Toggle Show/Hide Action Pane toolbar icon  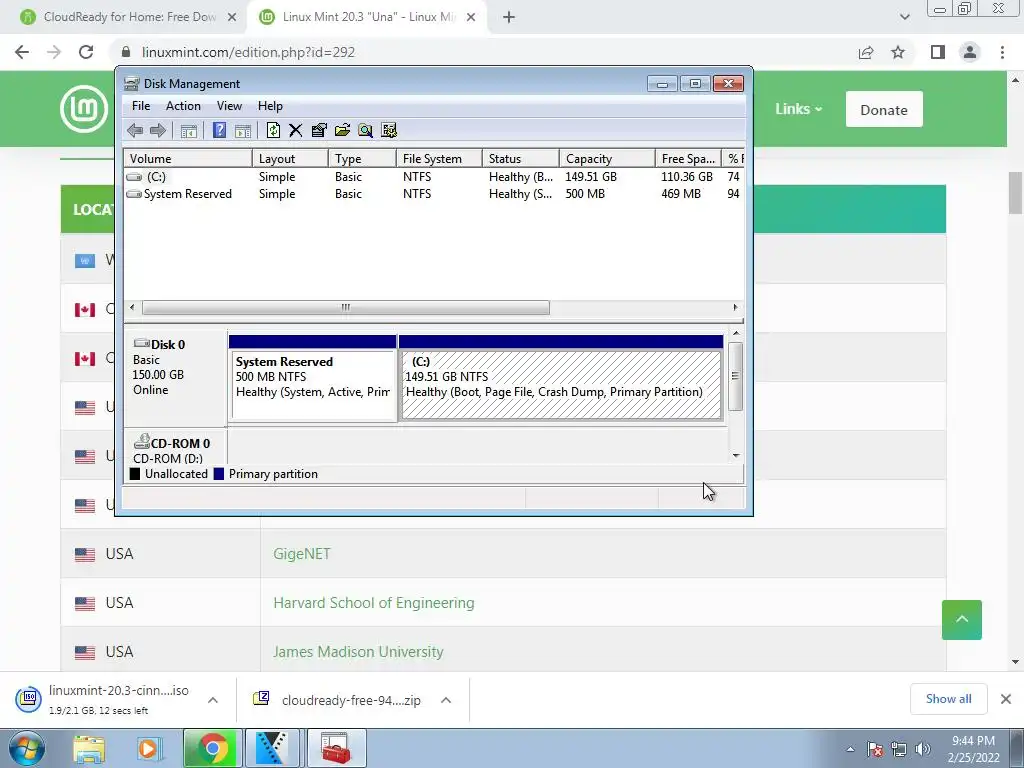pos(243,131)
